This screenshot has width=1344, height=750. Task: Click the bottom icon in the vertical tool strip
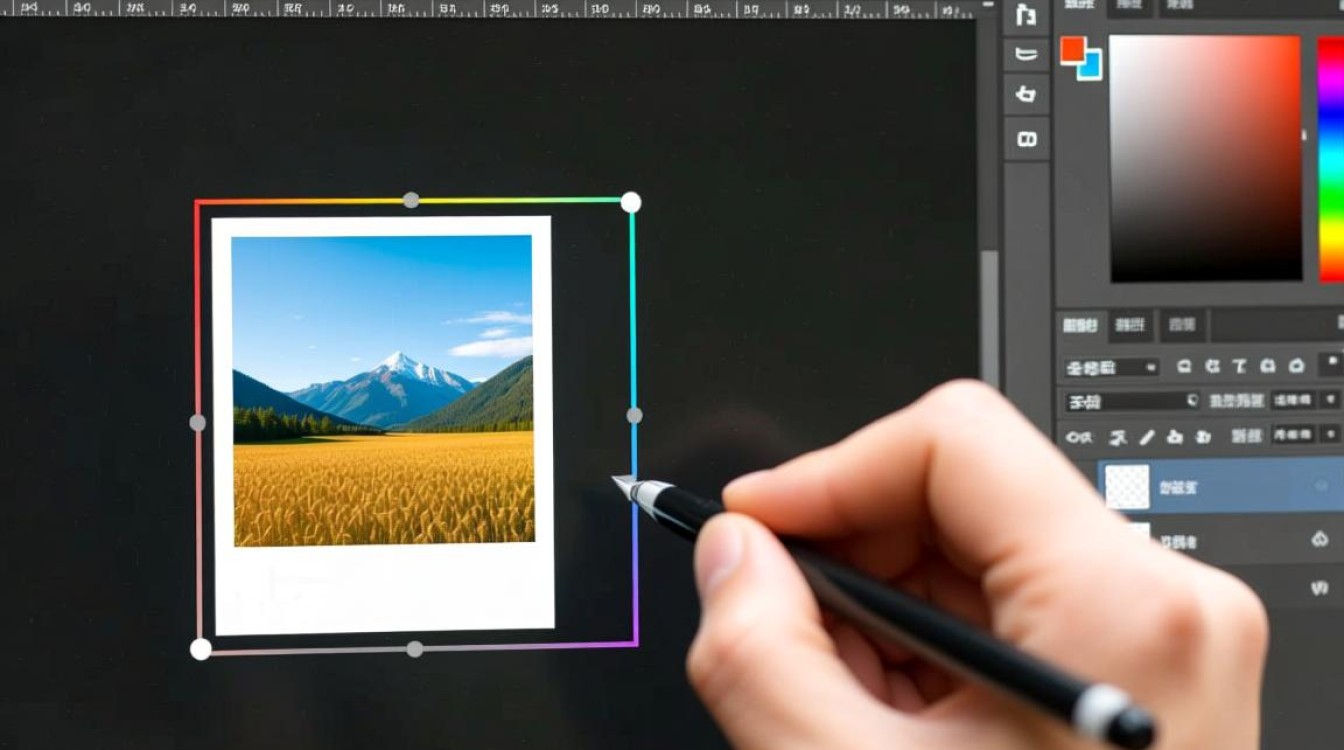pyautogui.click(x=1026, y=138)
